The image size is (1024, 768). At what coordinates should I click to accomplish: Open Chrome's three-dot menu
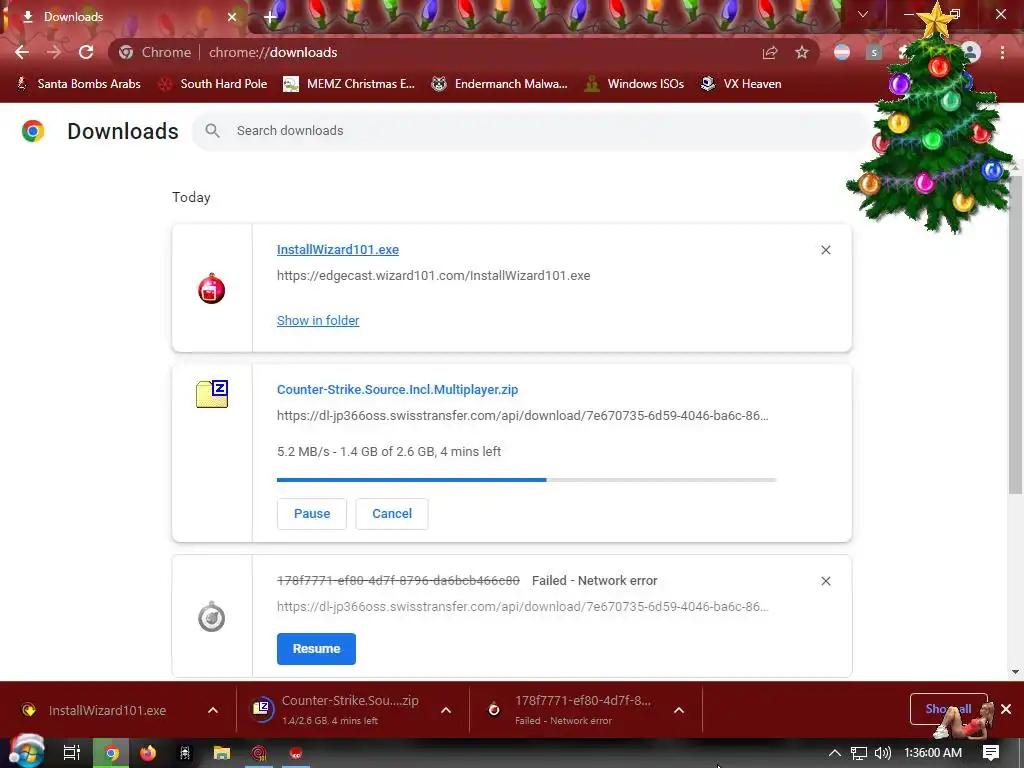click(1002, 52)
